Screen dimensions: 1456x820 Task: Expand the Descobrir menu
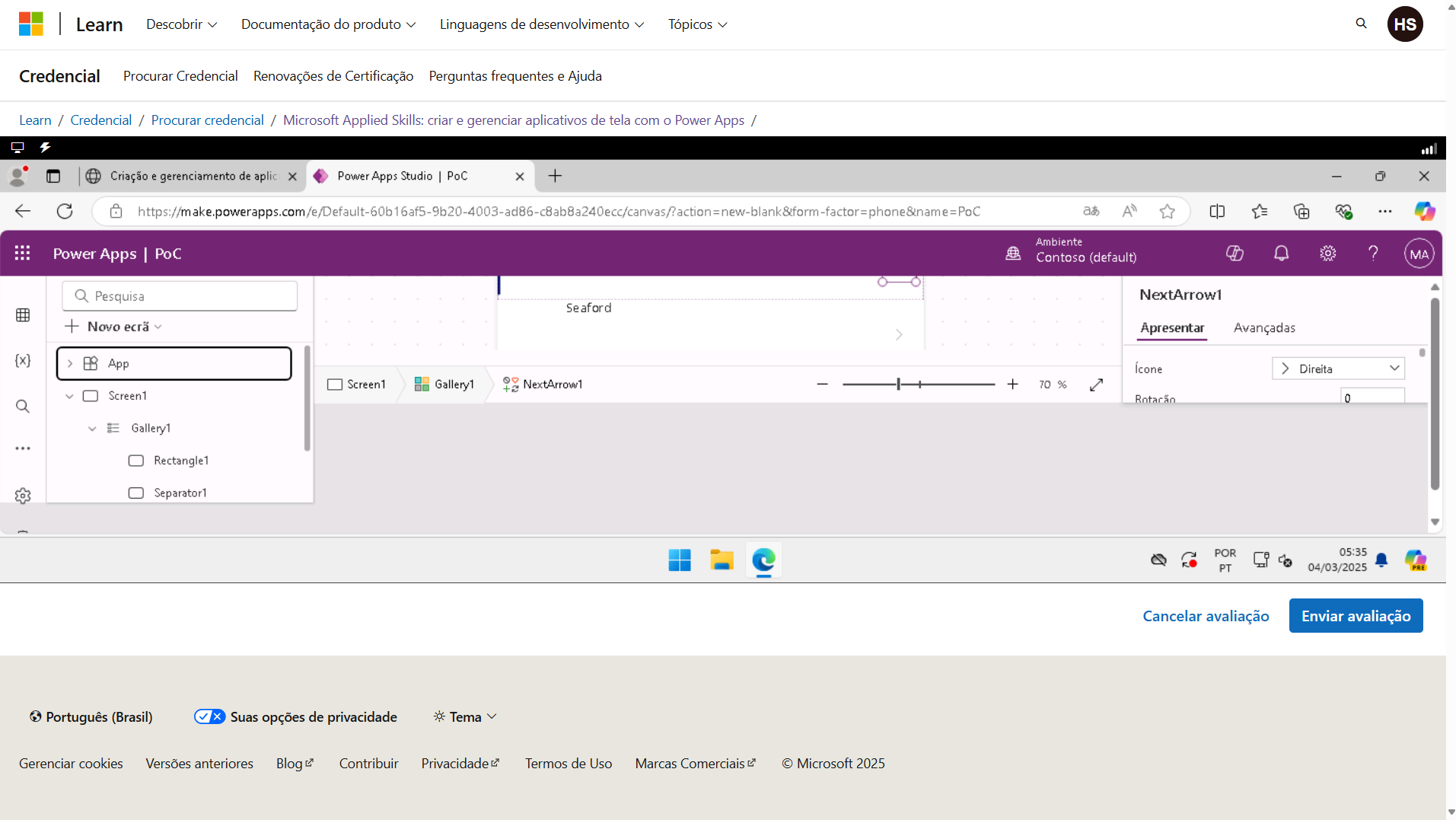pyautogui.click(x=181, y=24)
